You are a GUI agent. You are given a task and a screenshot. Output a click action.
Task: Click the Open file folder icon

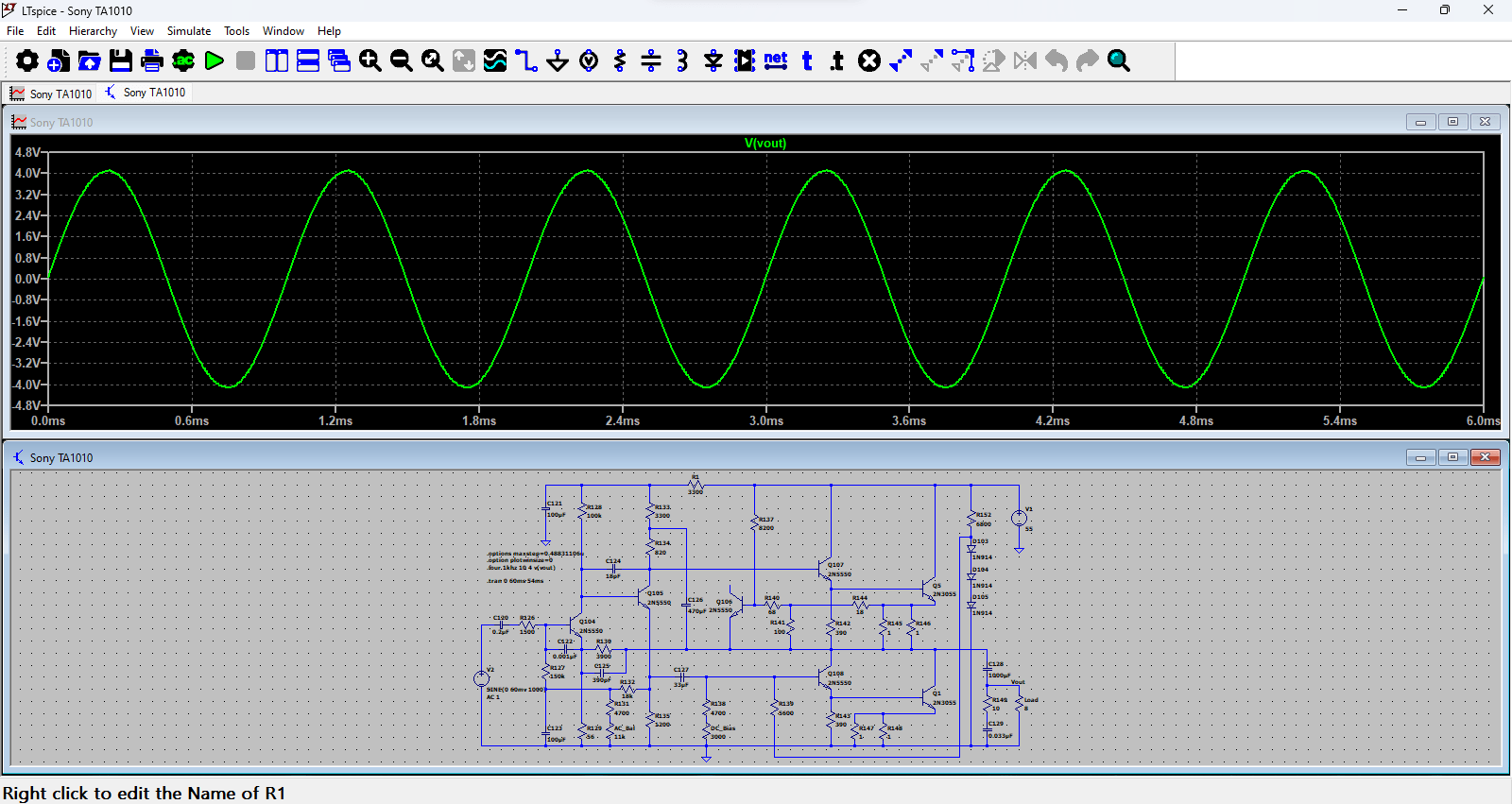tap(90, 61)
